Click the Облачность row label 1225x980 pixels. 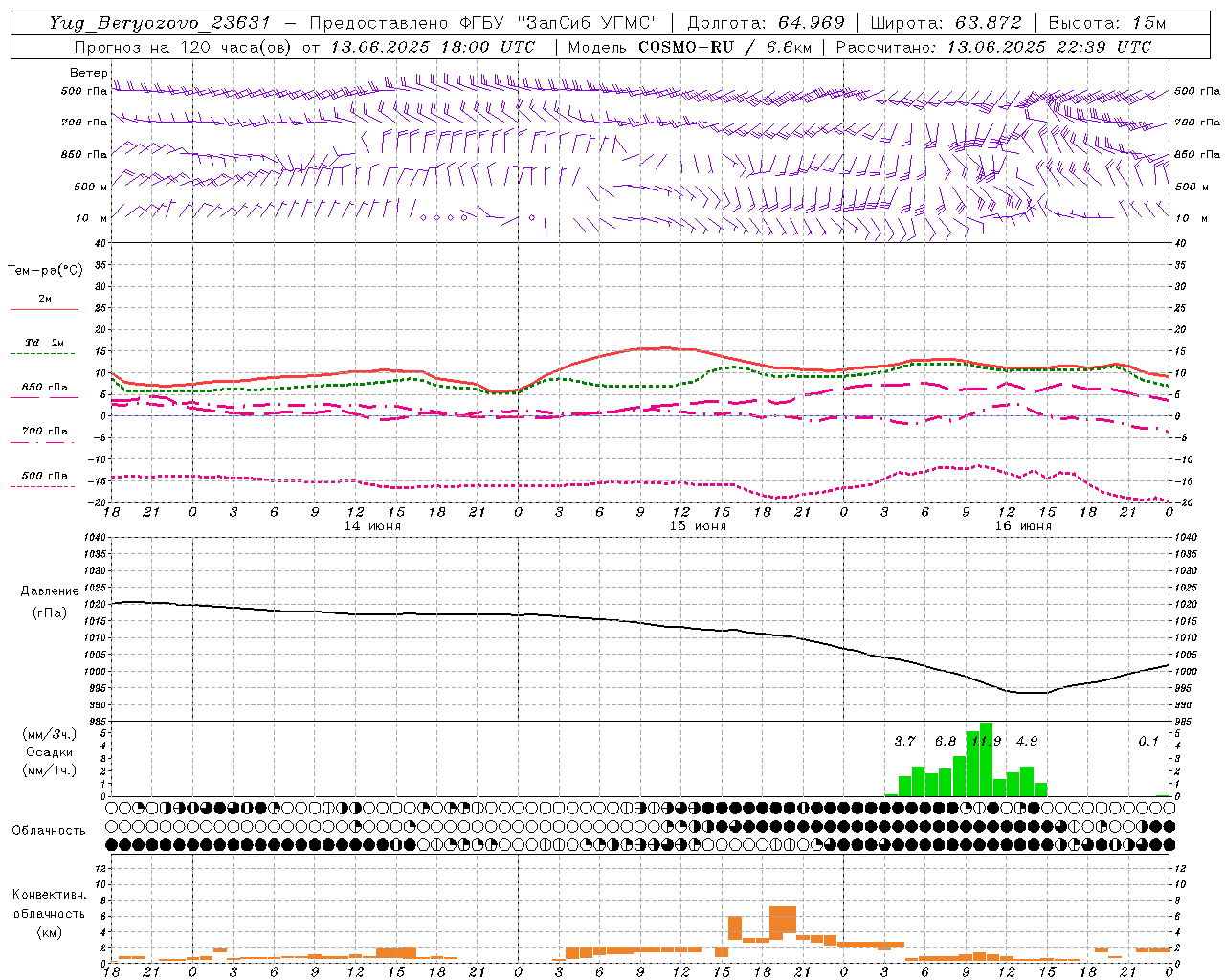[49, 830]
